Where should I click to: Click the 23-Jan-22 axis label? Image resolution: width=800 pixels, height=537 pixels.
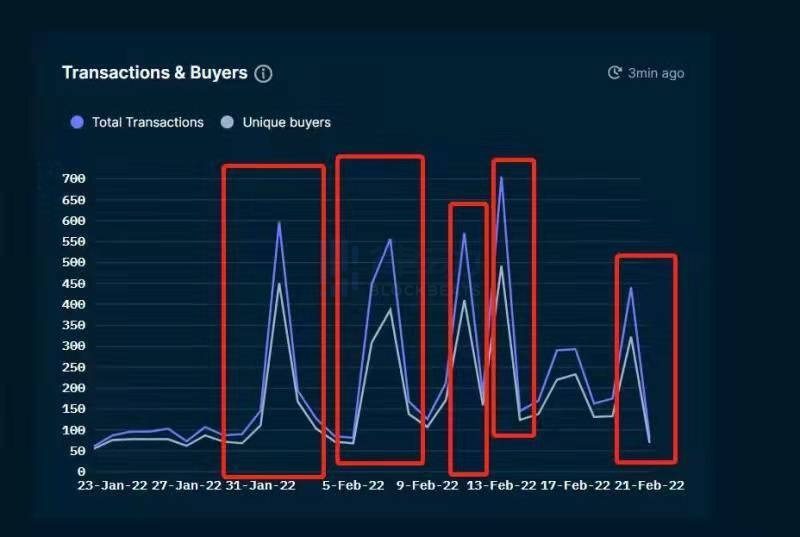pos(112,485)
